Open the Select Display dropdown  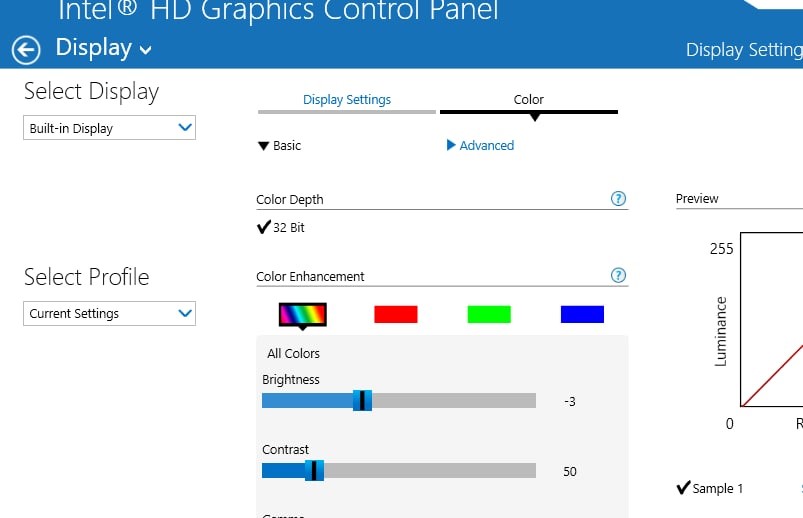pyautogui.click(x=109, y=128)
